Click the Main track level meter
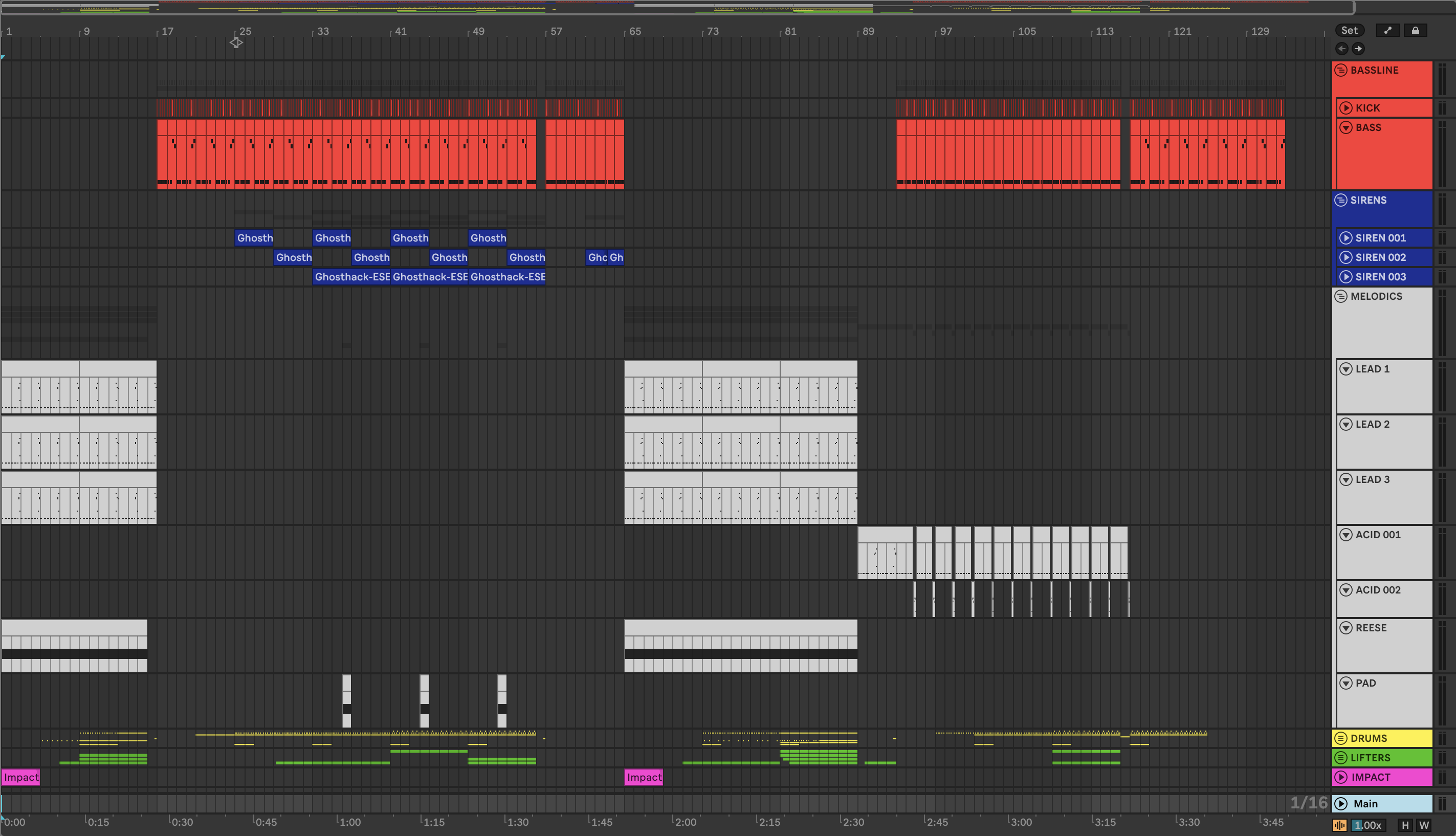Image resolution: width=1456 pixels, height=836 pixels. (1442, 804)
